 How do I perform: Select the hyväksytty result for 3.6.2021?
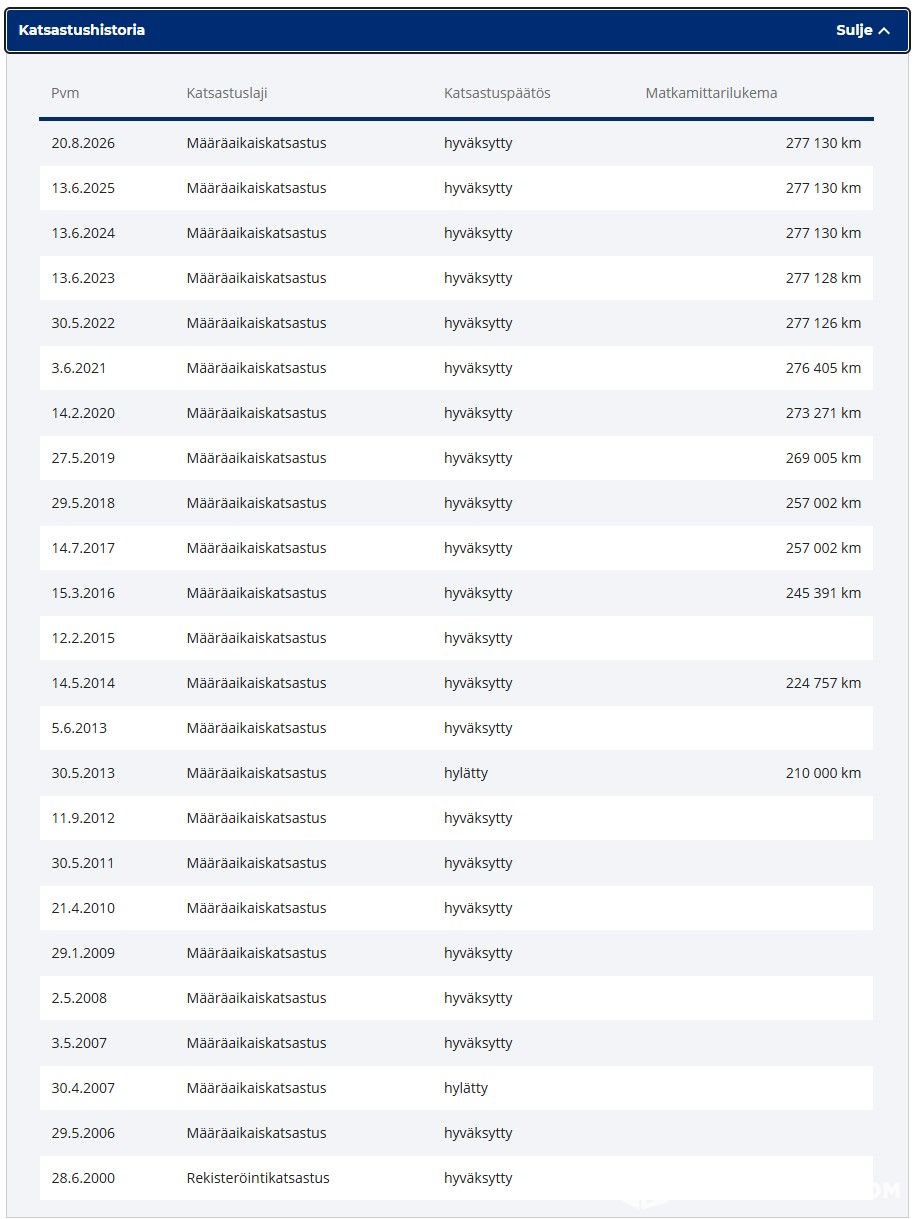point(478,368)
